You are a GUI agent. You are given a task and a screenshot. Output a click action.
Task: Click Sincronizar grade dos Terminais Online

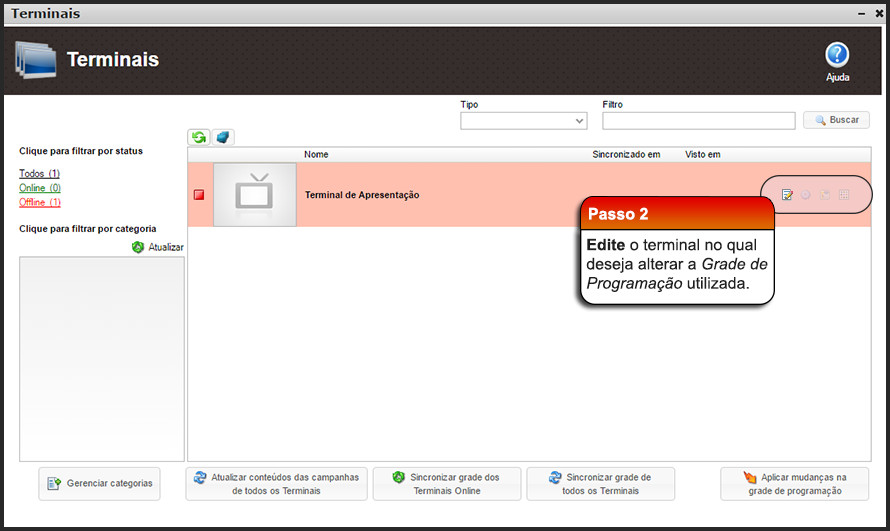(x=447, y=484)
